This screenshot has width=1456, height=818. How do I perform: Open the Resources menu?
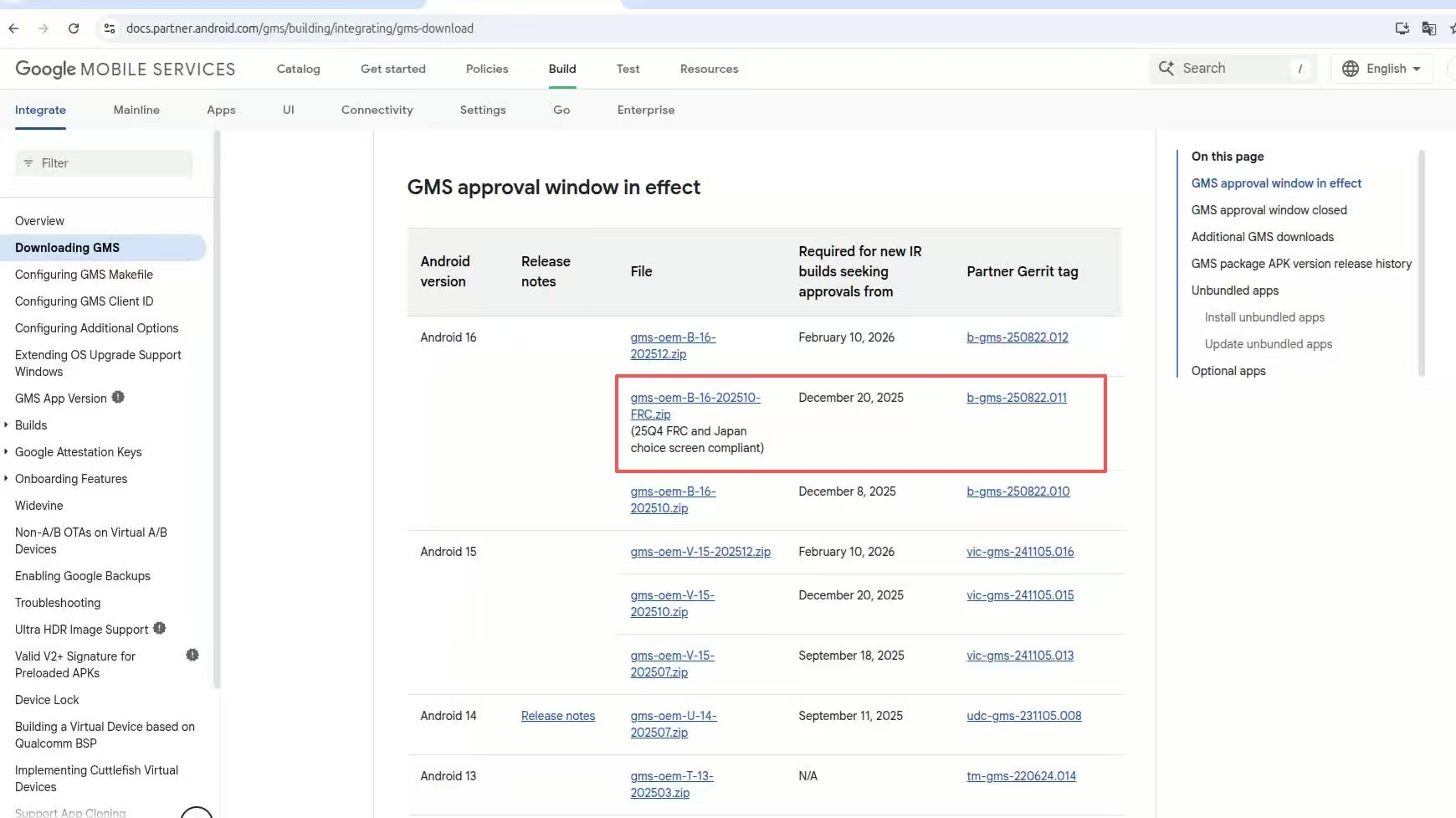pos(710,69)
